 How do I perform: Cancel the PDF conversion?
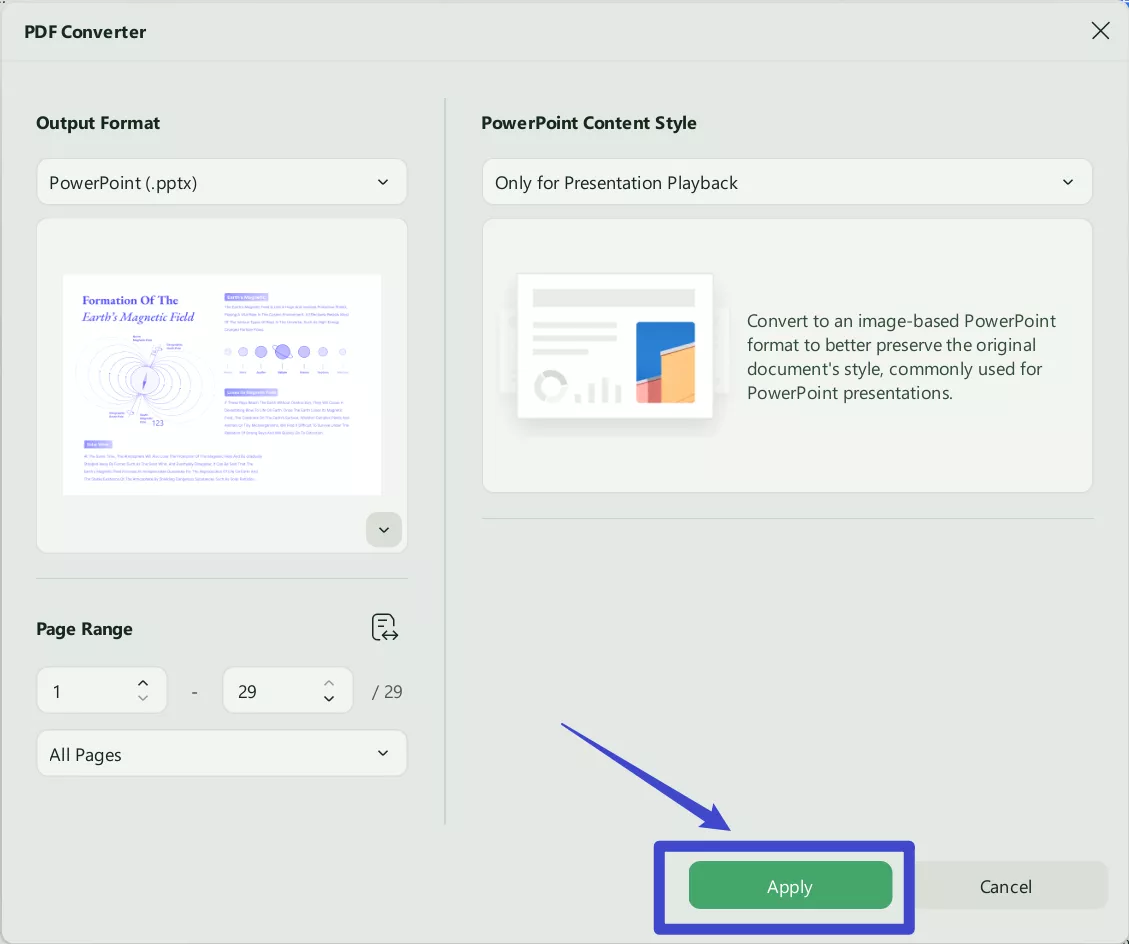coord(1005,886)
